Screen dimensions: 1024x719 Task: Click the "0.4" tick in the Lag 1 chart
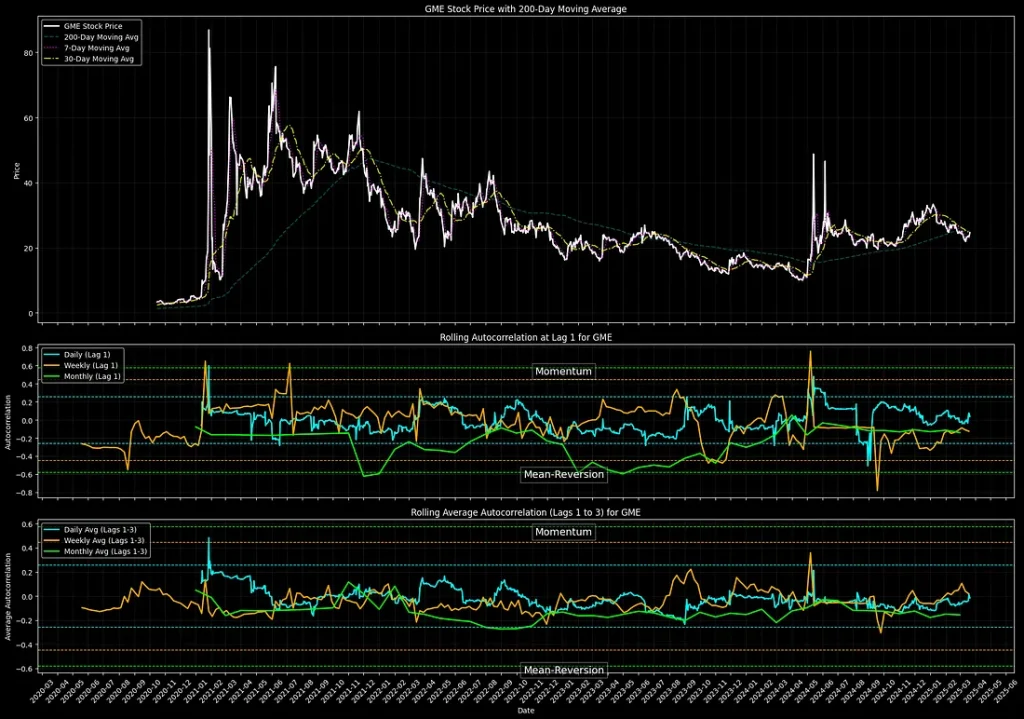(x=27, y=385)
